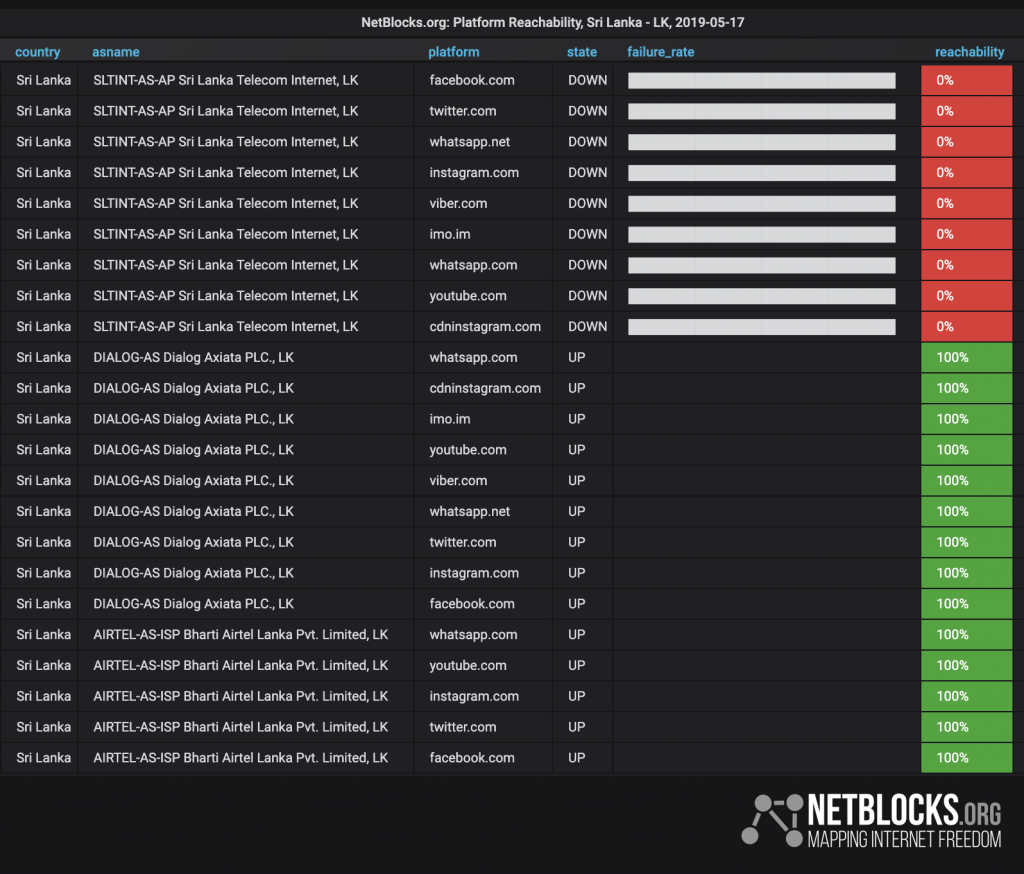Click SLTINT-AS-AP asname in the facebook.com row
This screenshot has height=874, width=1024.
225,80
